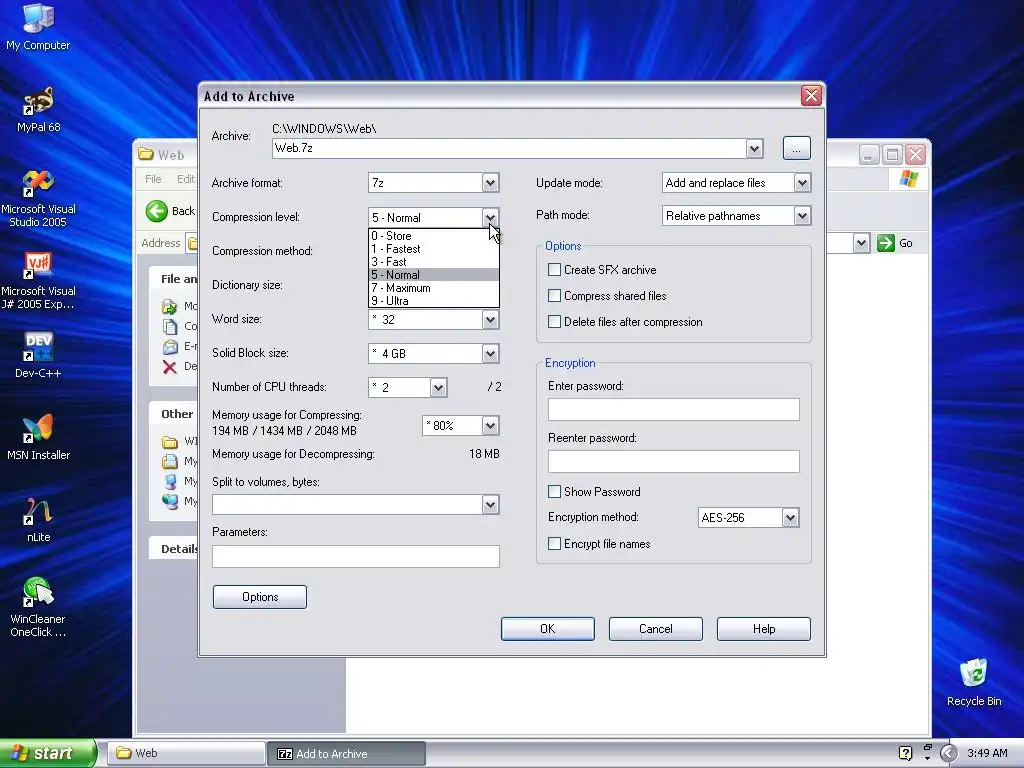Toggle the Show Password checkbox
The width and height of the screenshot is (1024, 768).
point(554,492)
